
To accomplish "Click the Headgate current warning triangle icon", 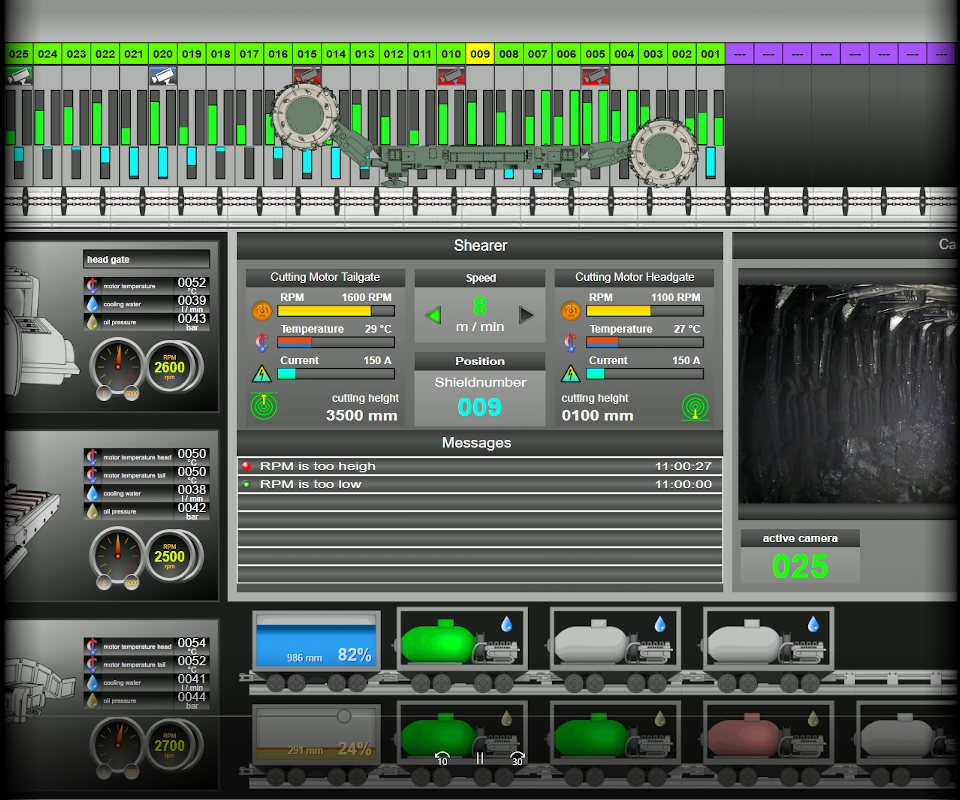I will pos(570,374).
